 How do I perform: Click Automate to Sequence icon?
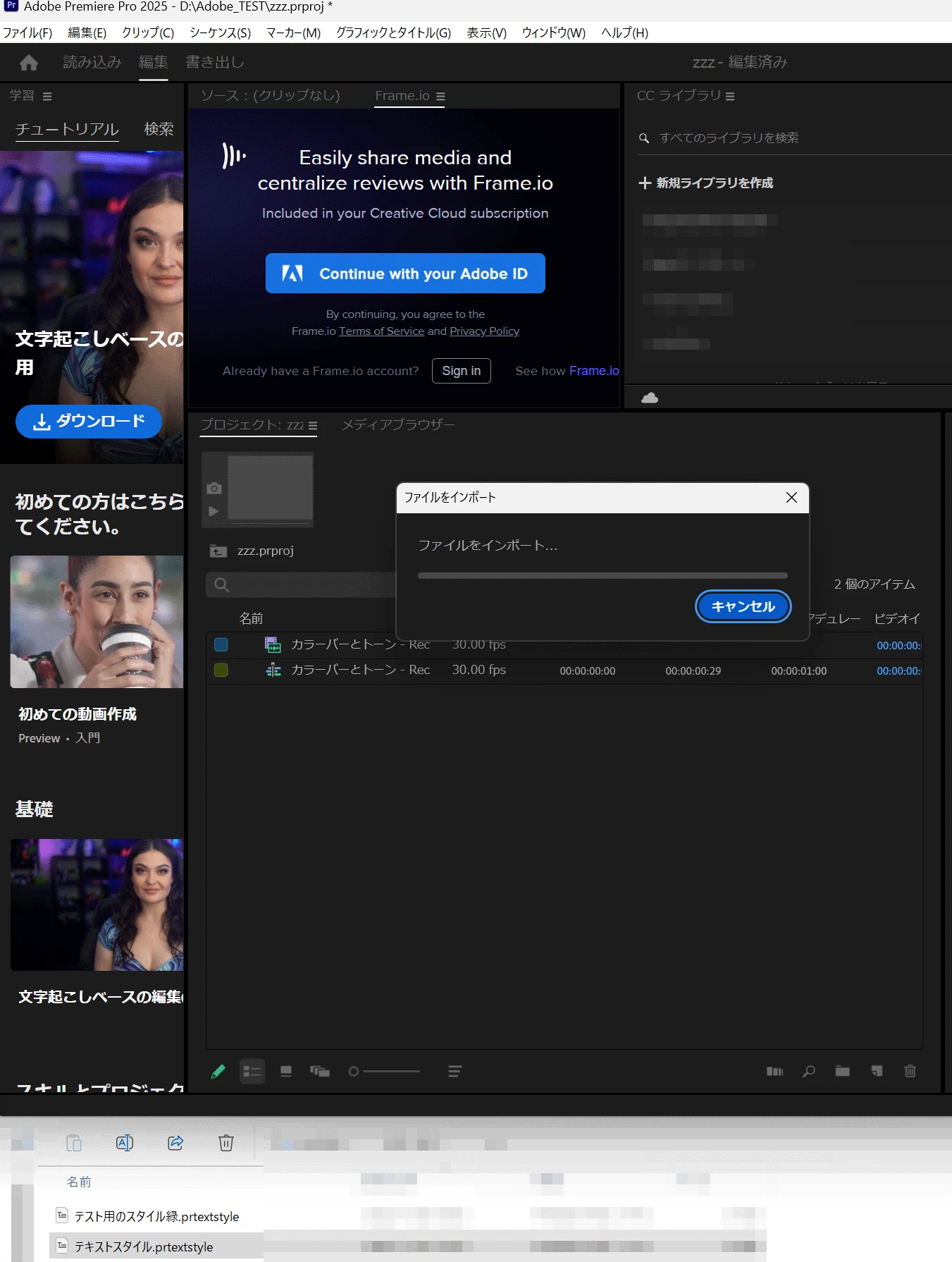point(774,1072)
